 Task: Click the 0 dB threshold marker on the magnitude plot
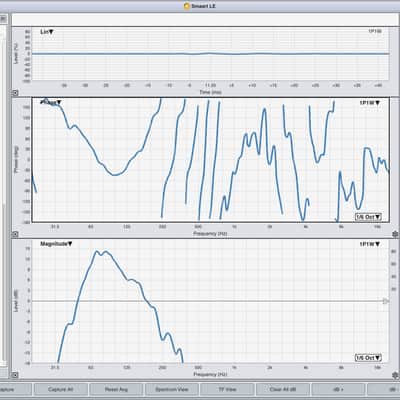385,301
